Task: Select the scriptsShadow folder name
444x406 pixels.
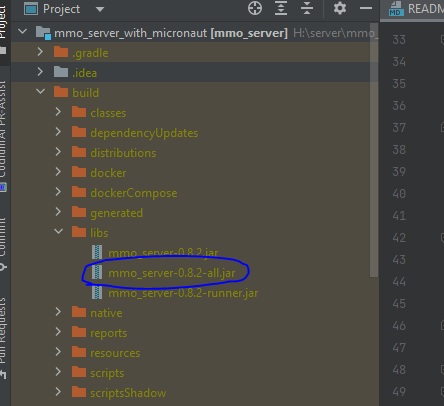Action: [x=128, y=393]
